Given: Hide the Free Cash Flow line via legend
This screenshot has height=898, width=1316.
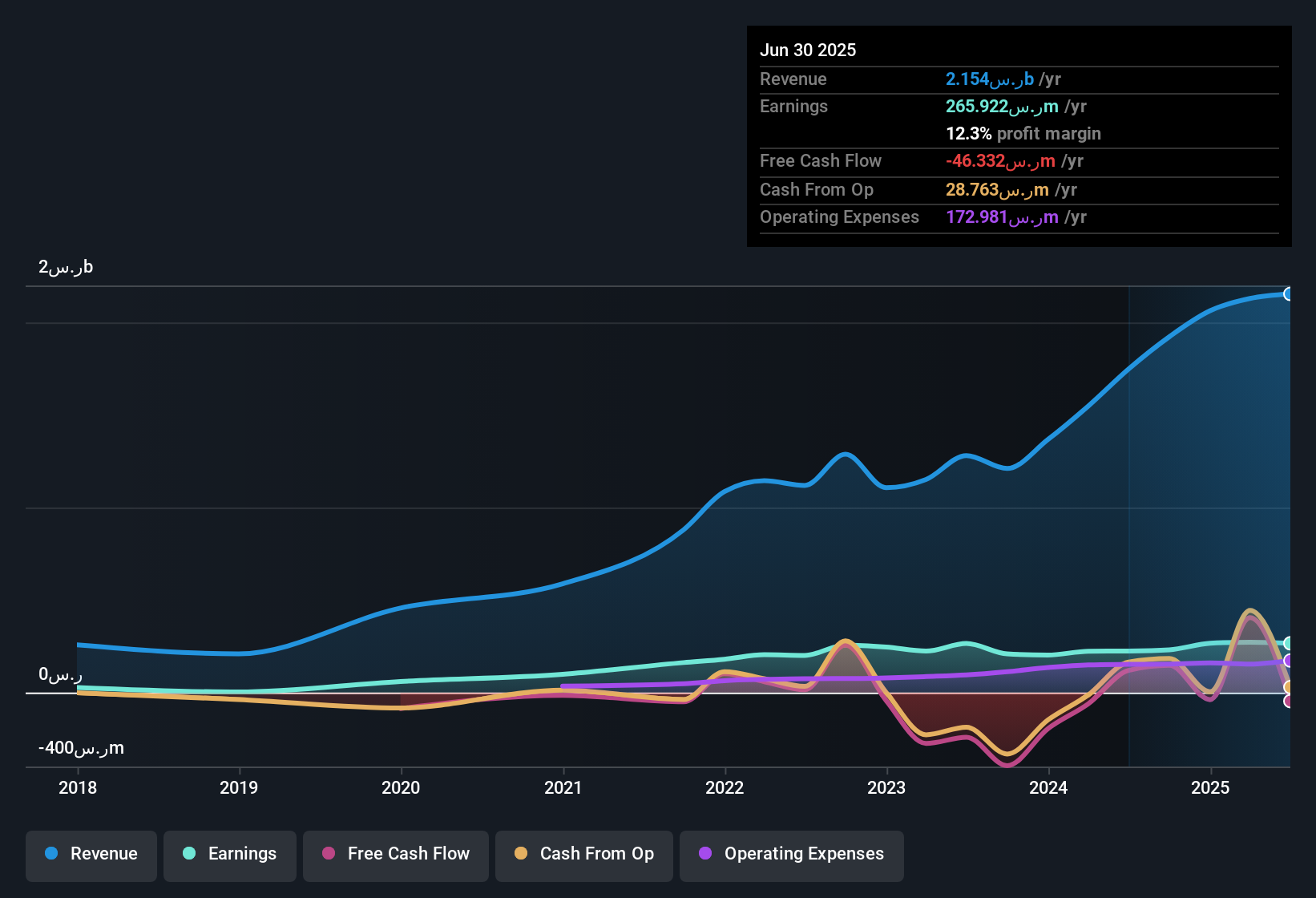Looking at the screenshot, I should pyautogui.click(x=395, y=855).
